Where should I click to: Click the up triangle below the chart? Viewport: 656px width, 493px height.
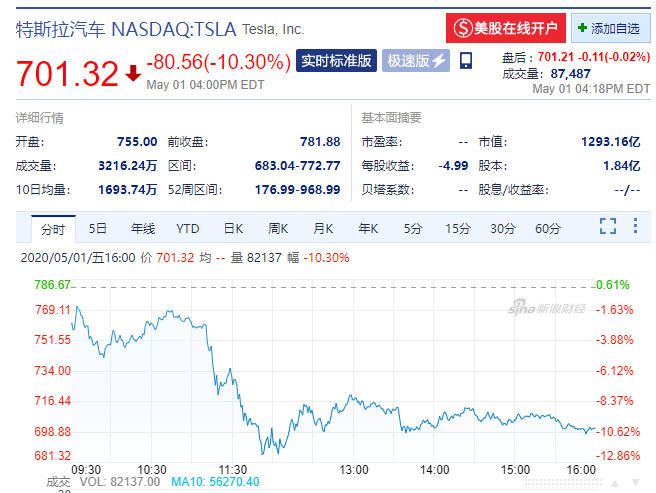615,483
